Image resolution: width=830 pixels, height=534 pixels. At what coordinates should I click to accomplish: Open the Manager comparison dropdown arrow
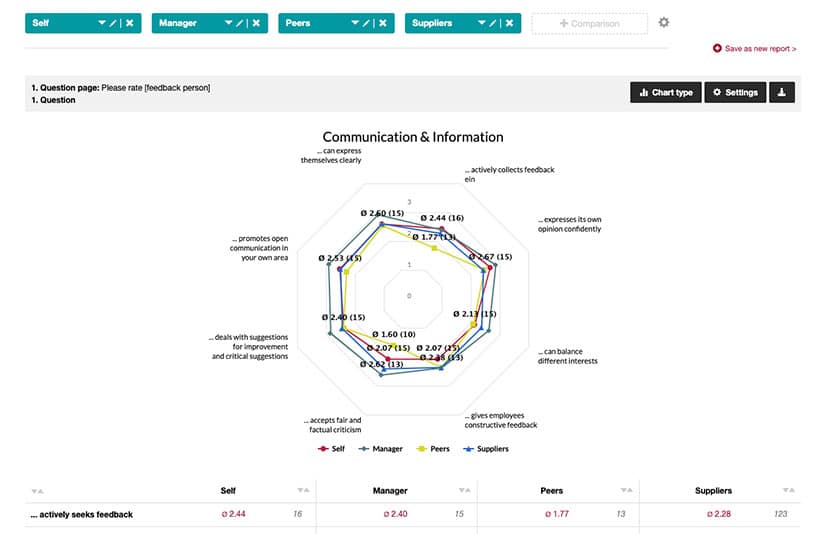[228, 23]
